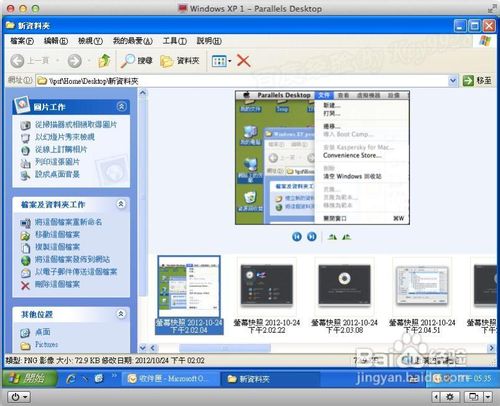Select thumbnail 螢幕快照 下午2.02.04

[189, 295]
